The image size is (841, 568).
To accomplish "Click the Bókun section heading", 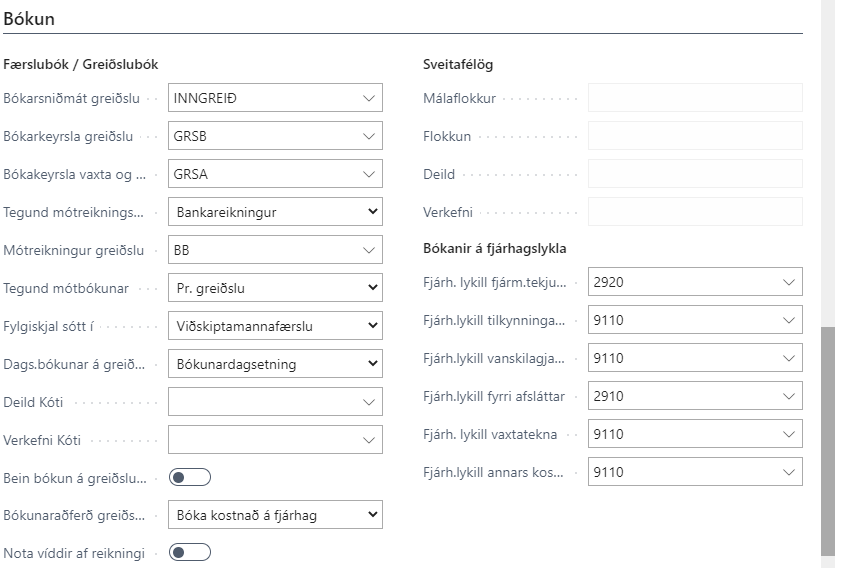I will click(x=29, y=19).
